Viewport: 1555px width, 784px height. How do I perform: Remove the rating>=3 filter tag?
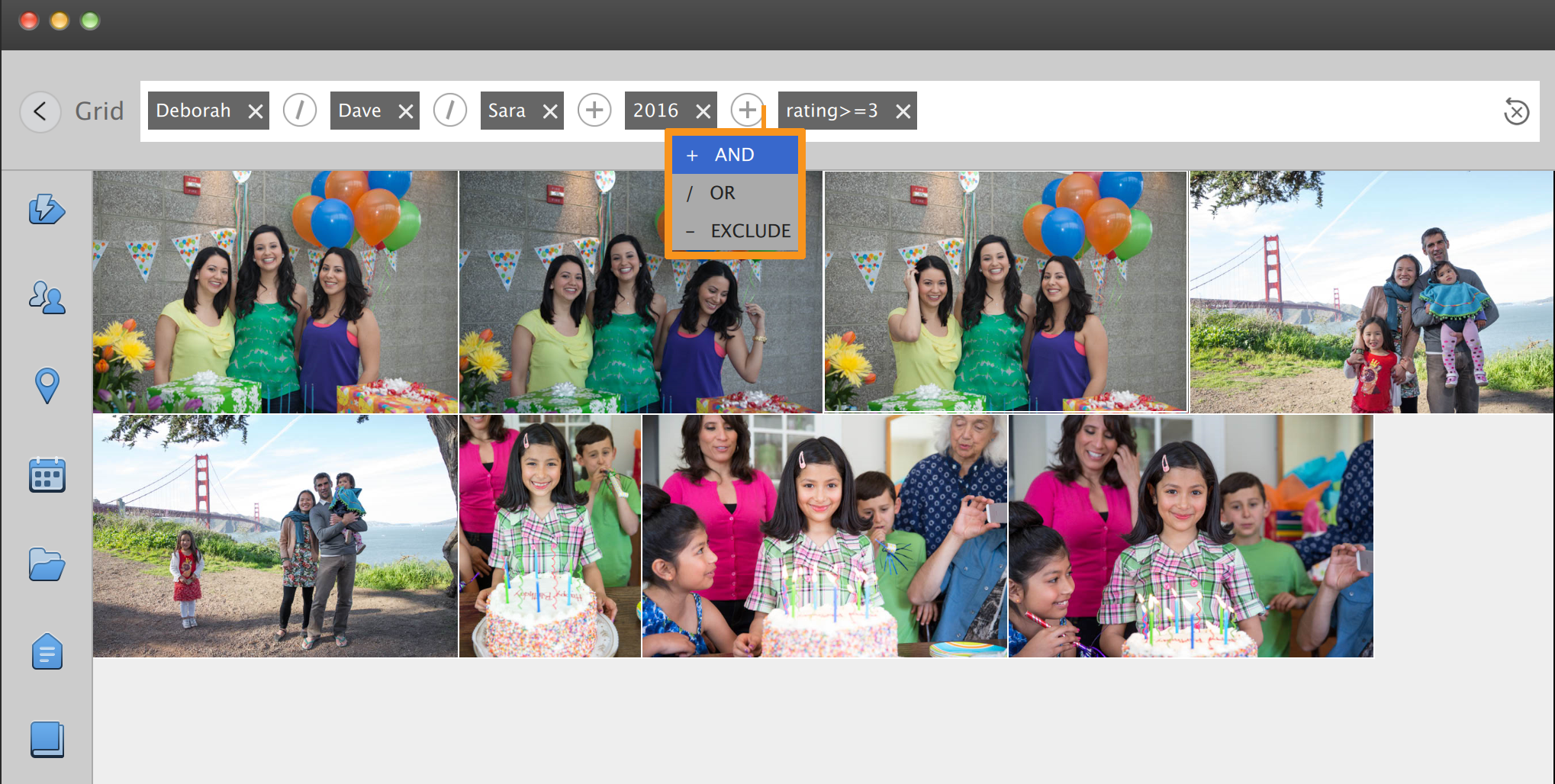coord(903,111)
